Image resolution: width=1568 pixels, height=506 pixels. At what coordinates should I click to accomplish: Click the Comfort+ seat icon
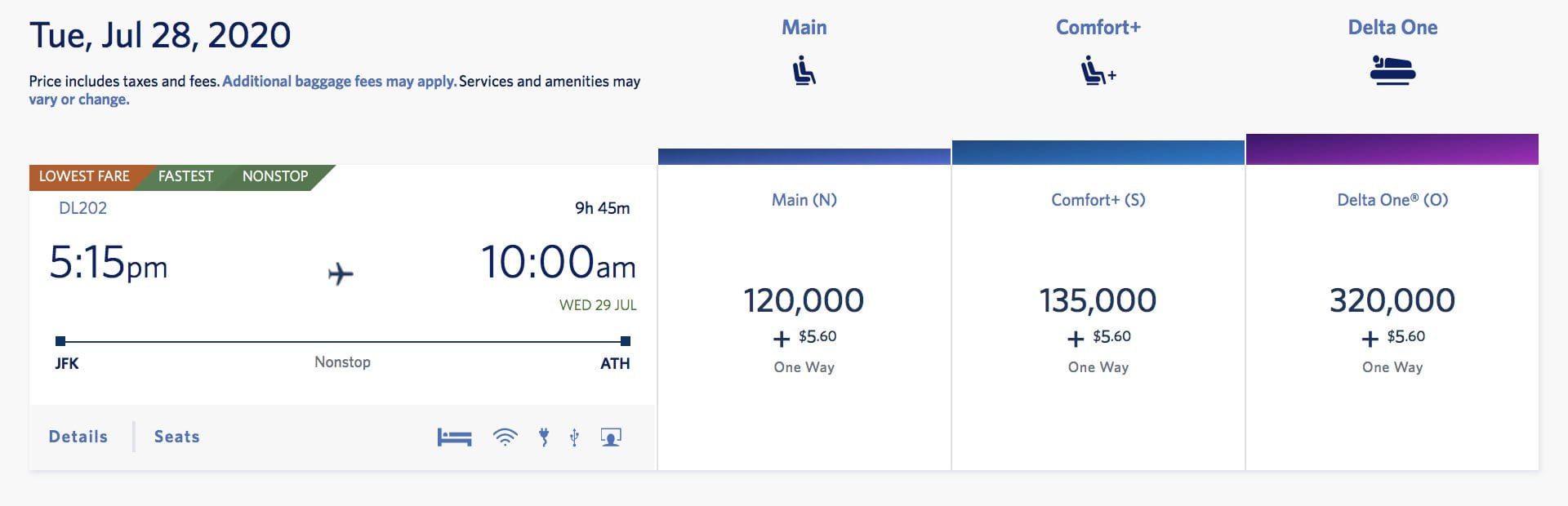(1094, 72)
